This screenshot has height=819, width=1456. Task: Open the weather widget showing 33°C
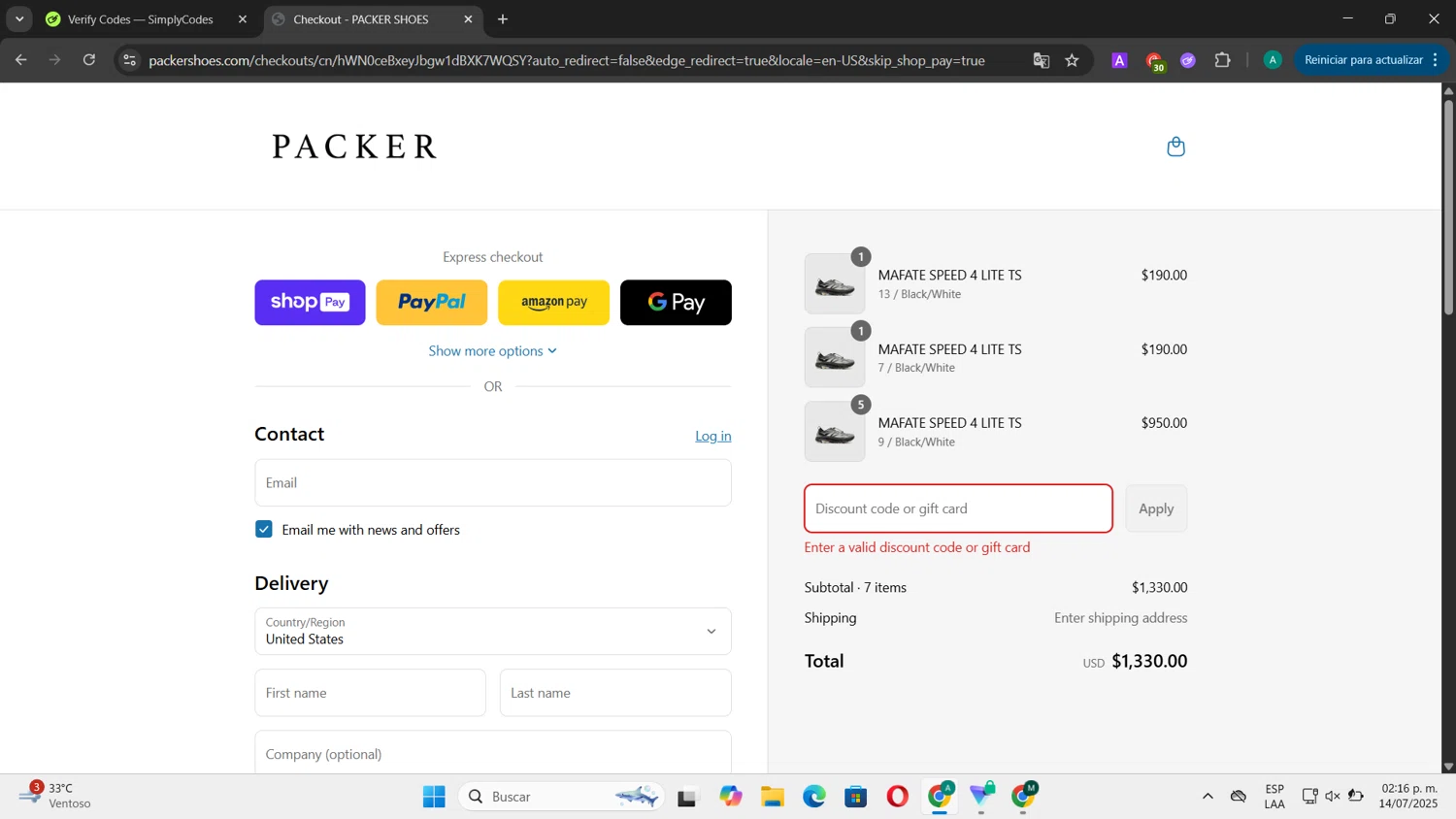pos(56,796)
